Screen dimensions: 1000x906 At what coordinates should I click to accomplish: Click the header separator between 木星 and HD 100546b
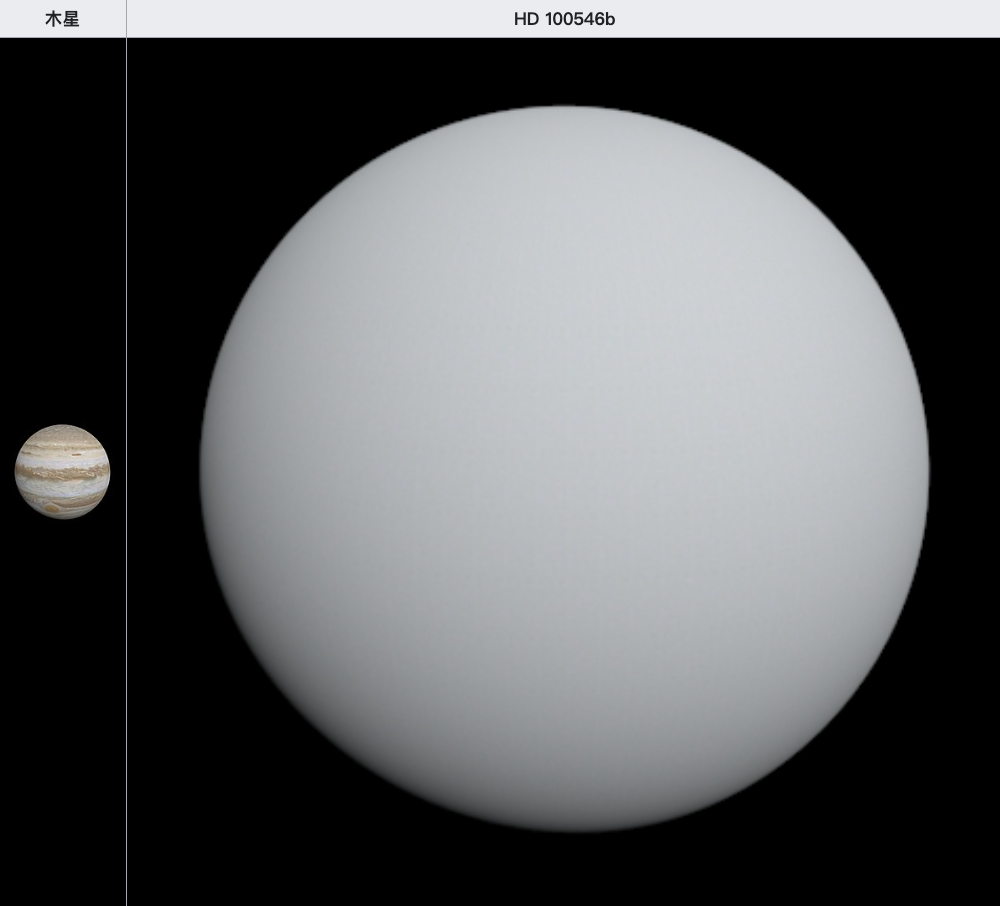tap(126, 19)
